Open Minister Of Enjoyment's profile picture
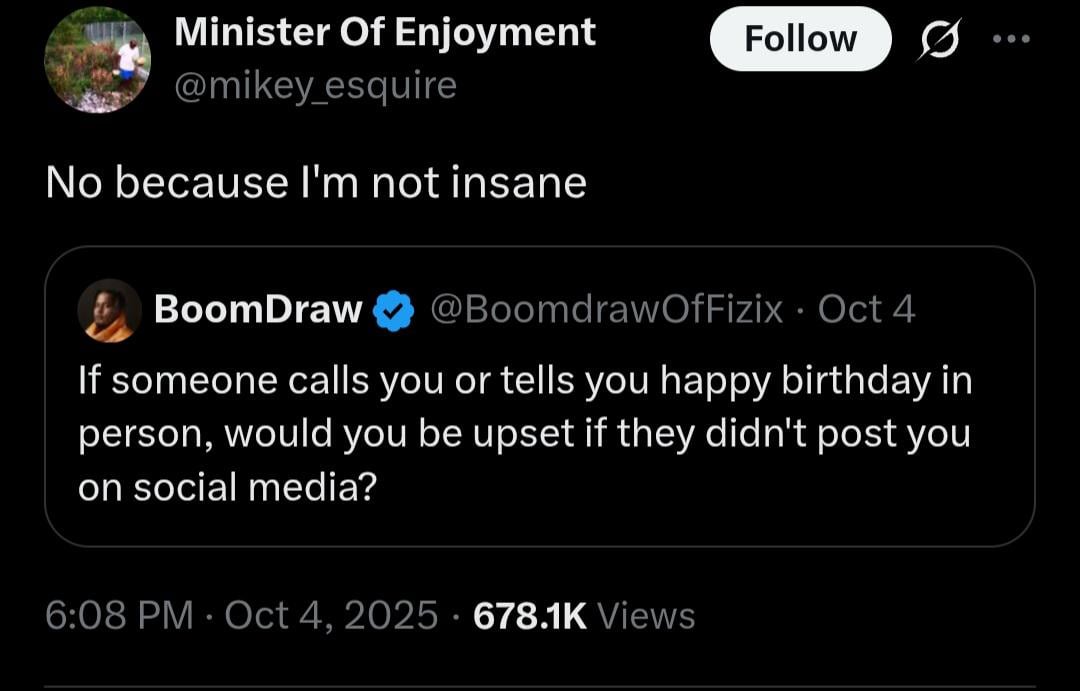This screenshot has height=691, width=1080. pos(97,62)
